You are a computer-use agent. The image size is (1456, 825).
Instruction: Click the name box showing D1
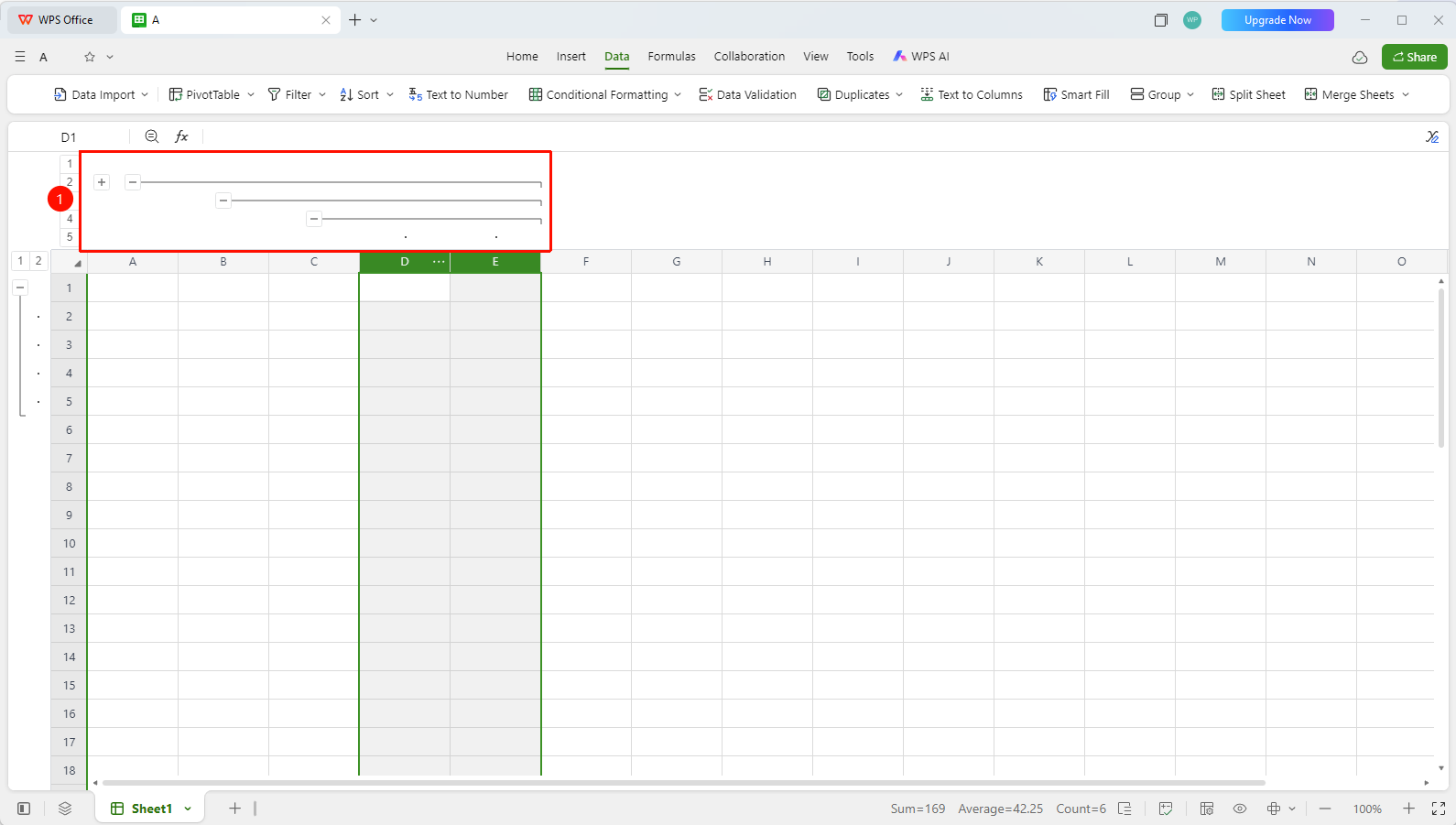(x=70, y=137)
